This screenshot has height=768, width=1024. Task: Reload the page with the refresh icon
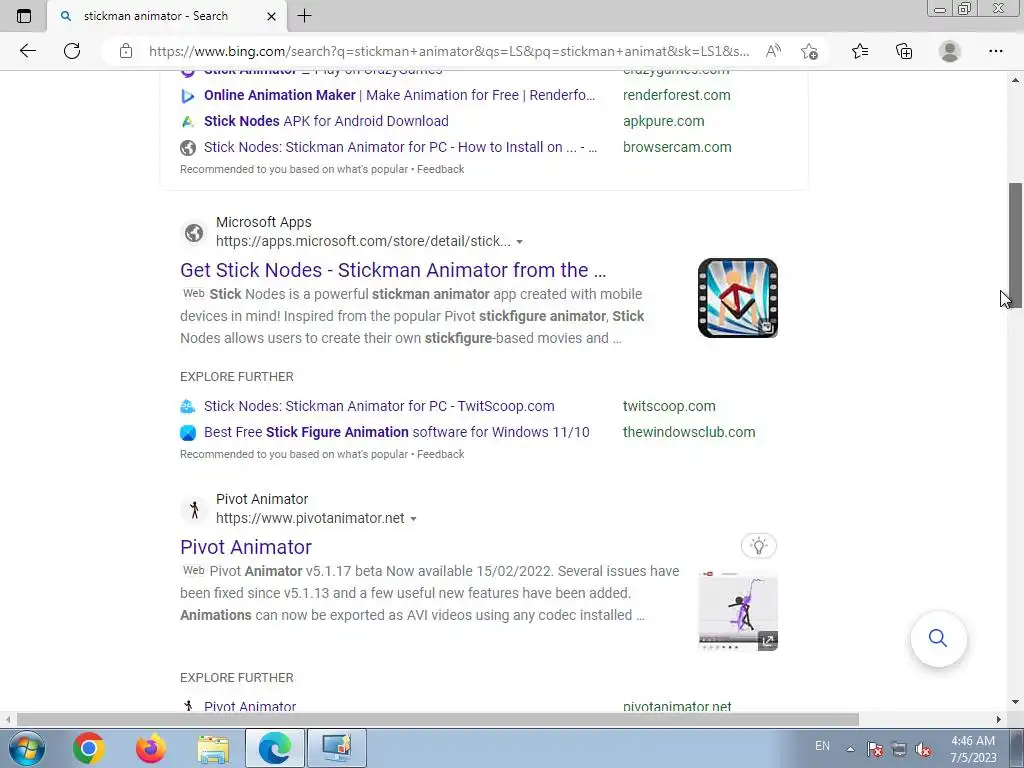coord(72,51)
